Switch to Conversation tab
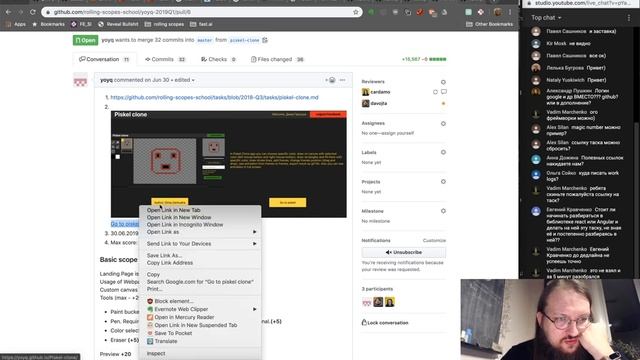 104,59
